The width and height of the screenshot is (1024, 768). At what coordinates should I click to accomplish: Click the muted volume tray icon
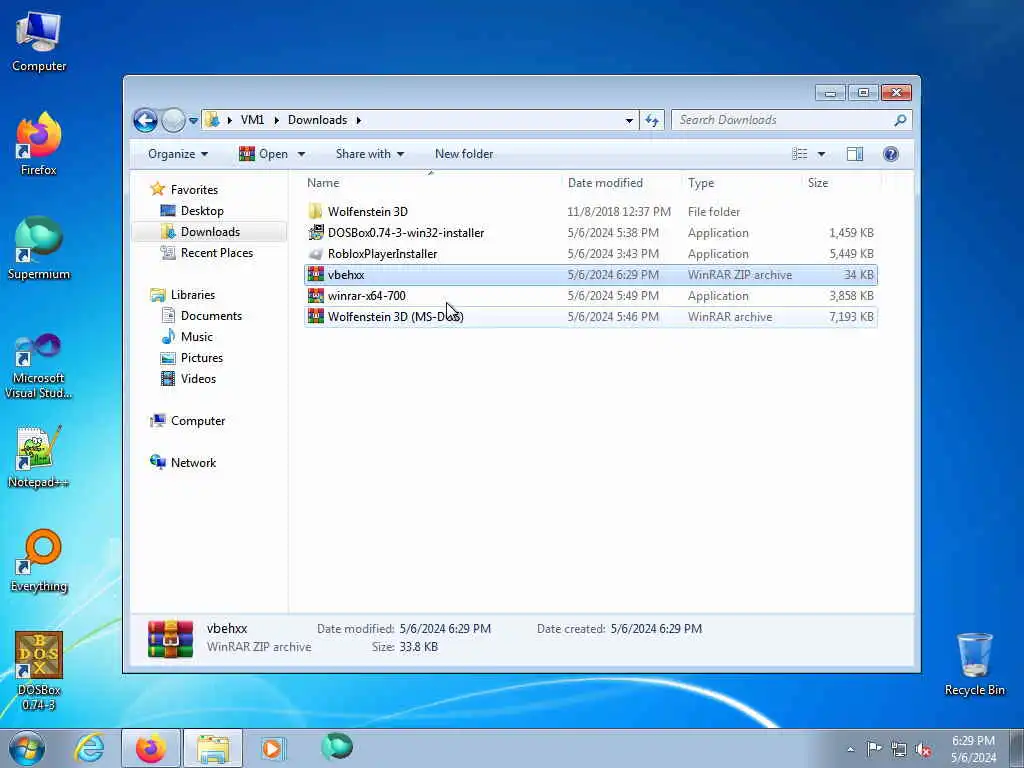click(923, 748)
